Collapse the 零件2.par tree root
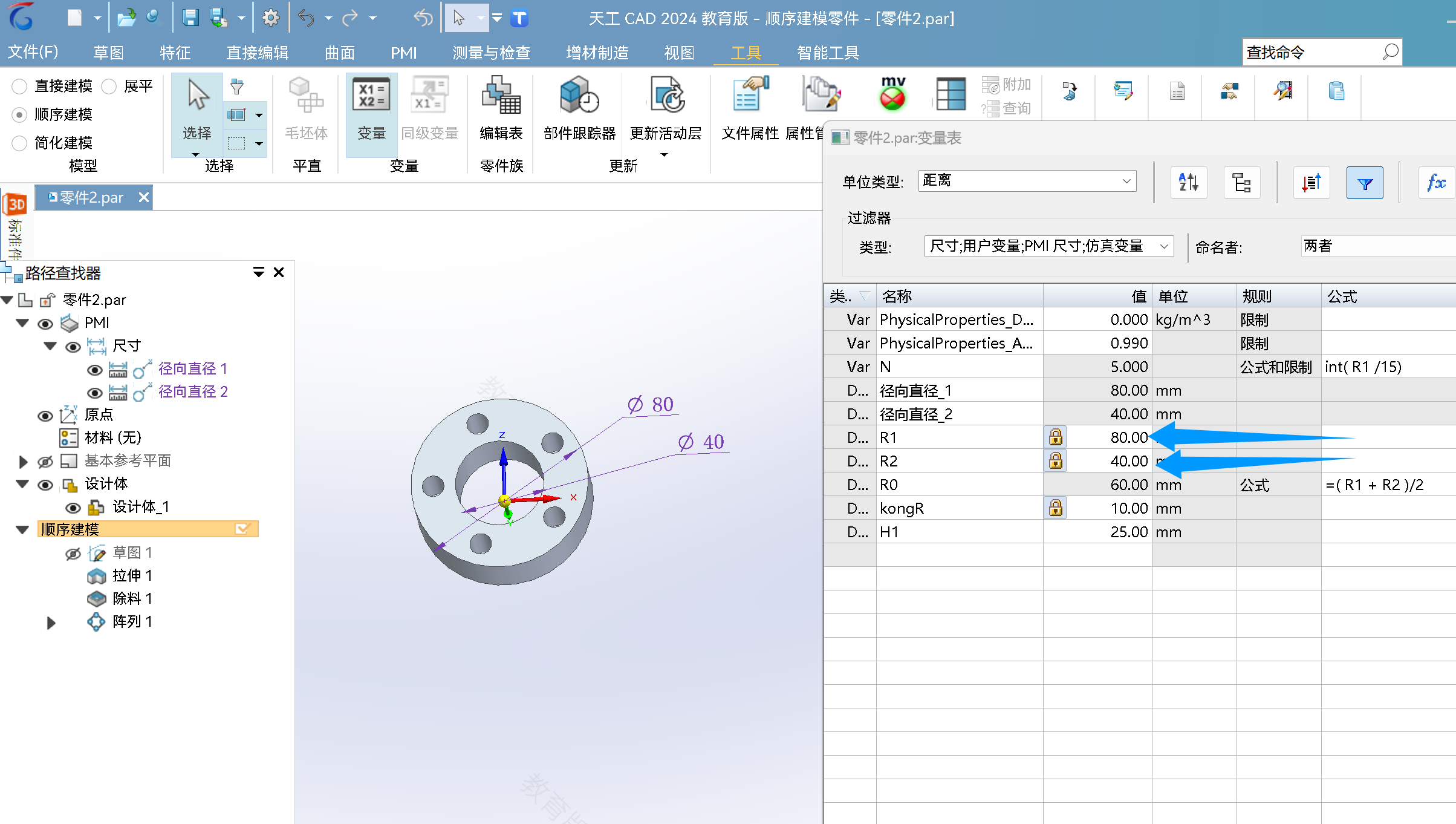The height and width of the screenshot is (824, 1456). (x=7, y=299)
